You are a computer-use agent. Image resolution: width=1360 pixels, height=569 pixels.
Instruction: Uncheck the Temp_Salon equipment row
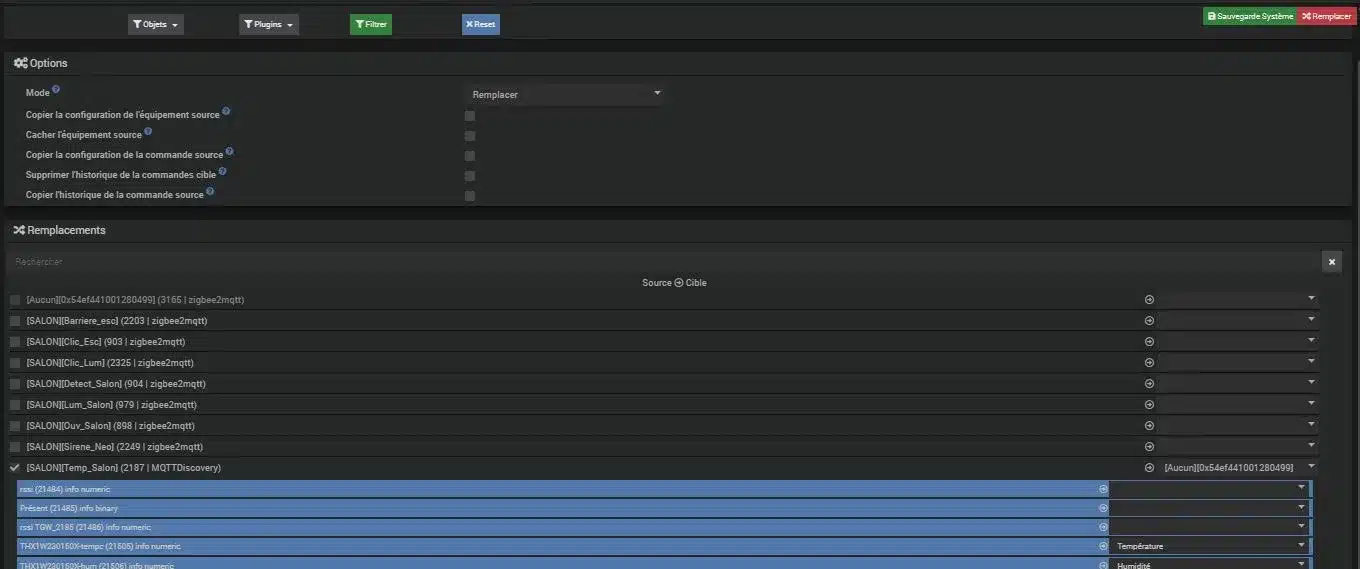[x=15, y=468]
